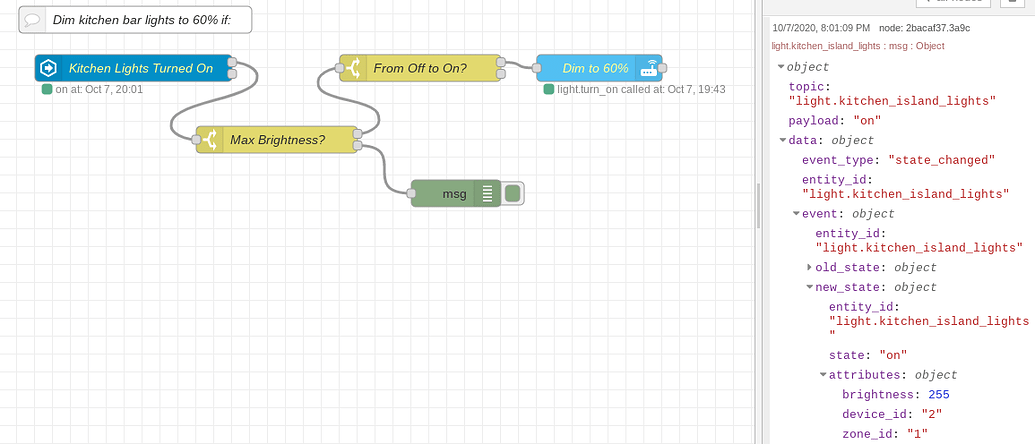1035x444 pixels.
Task: Click status text 'light.turn_on called at: Oct 7, 19:43'
Action: point(642,89)
